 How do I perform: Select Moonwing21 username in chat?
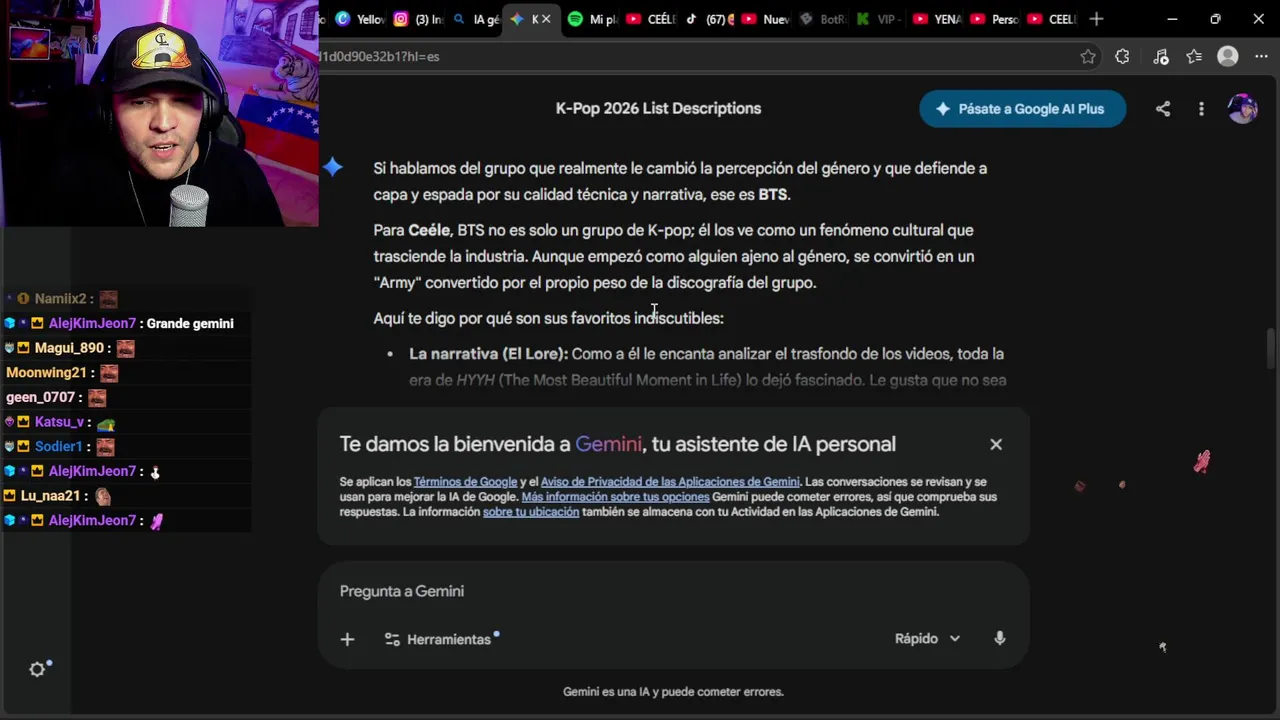coord(46,373)
